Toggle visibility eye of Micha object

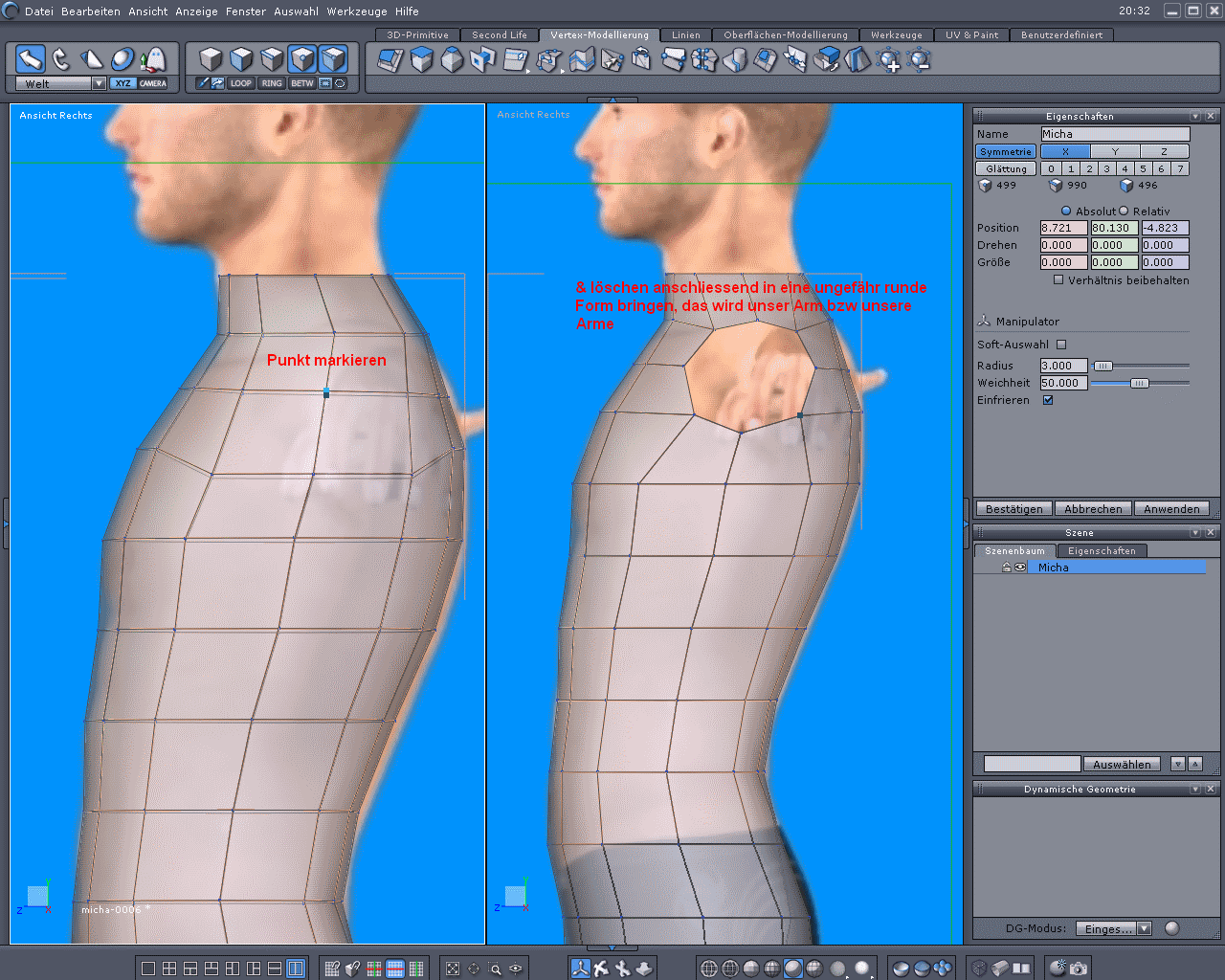1020,568
